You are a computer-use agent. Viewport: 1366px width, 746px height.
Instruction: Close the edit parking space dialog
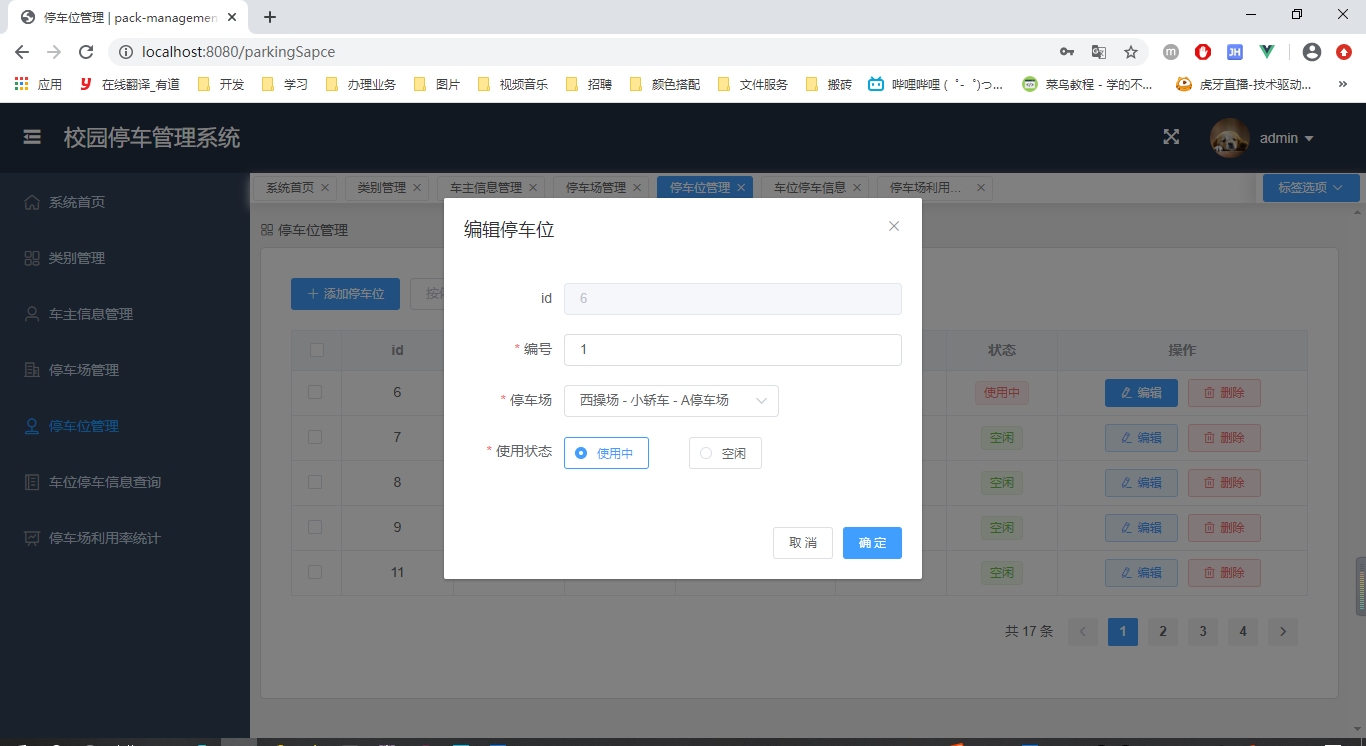[x=894, y=226]
